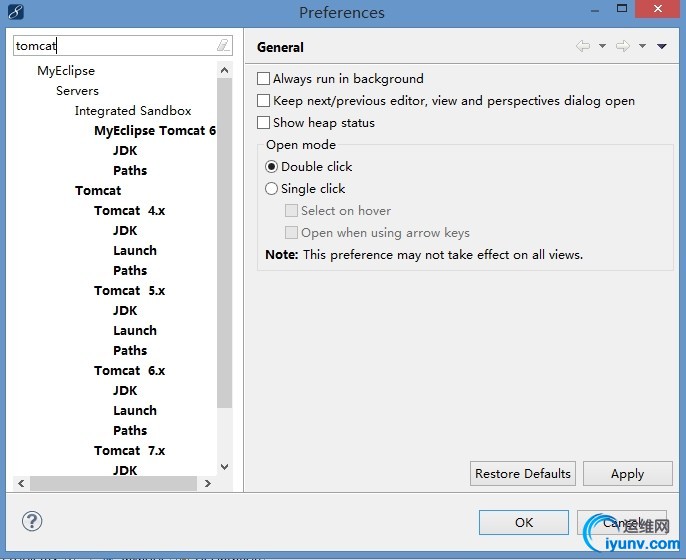Select Paths under MyEclipse Tomcat 6
The width and height of the screenshot is (686, 560).
130,171
